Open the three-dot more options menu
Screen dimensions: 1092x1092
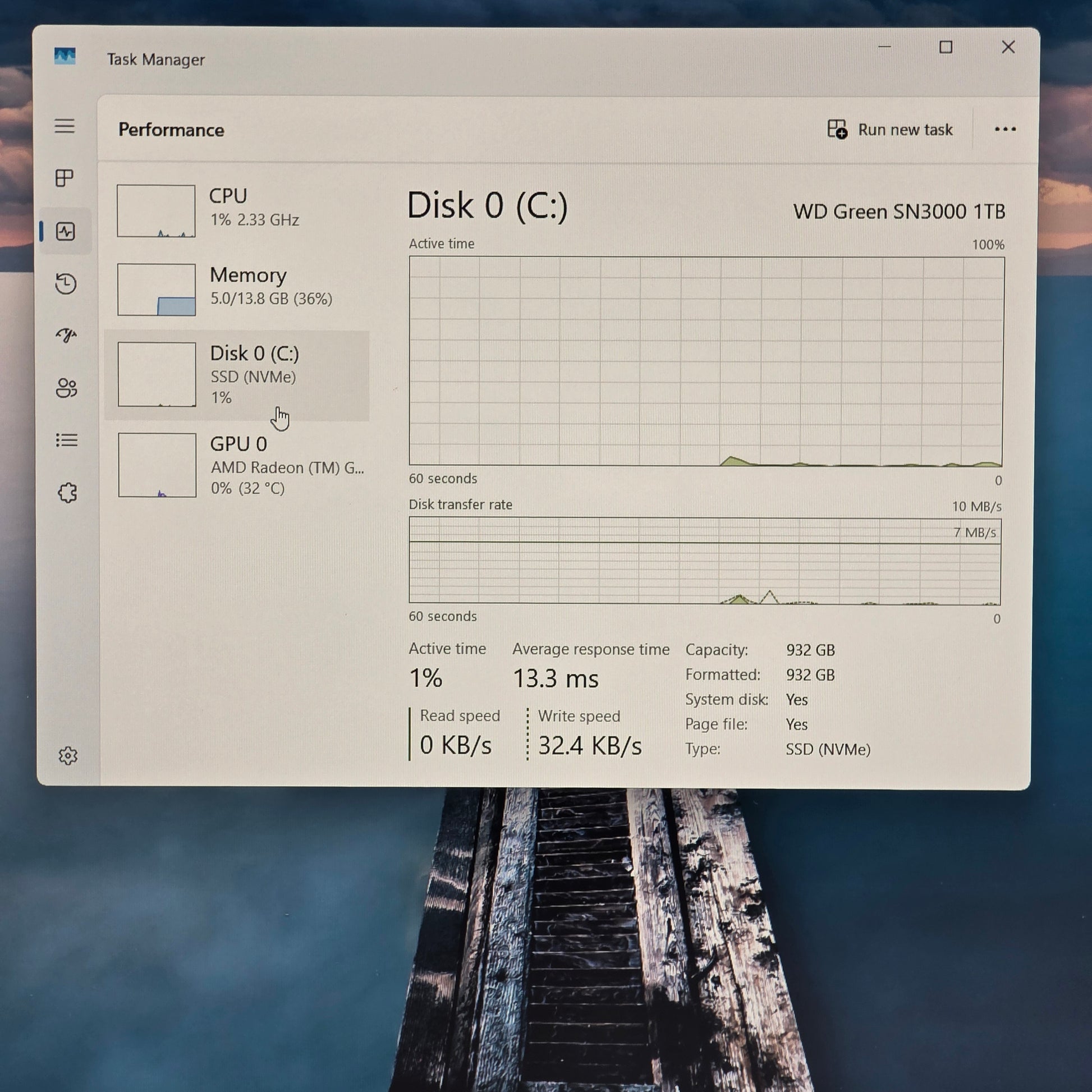coord(1005,130)
